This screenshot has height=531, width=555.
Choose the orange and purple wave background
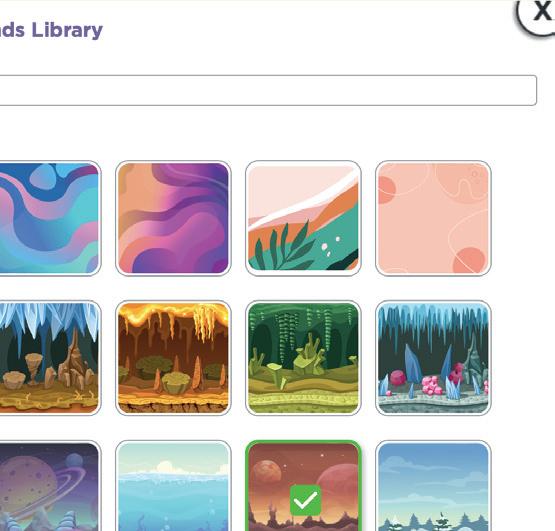173,218
